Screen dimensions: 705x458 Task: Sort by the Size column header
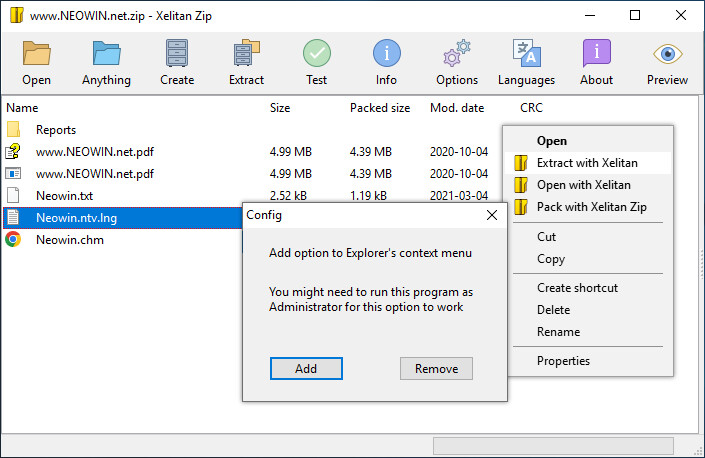[280, 108]
